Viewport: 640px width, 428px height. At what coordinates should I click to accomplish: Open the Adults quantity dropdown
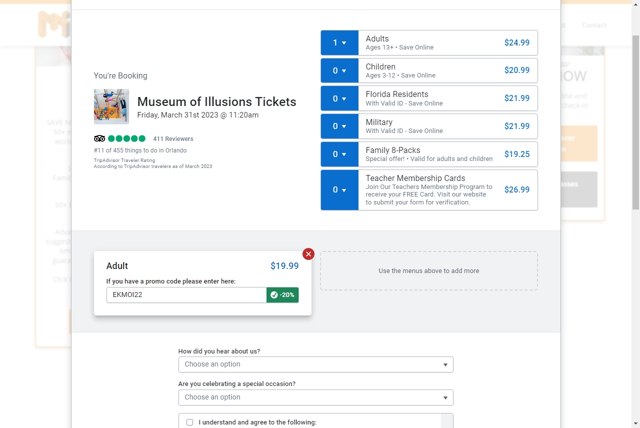(339, 43)
